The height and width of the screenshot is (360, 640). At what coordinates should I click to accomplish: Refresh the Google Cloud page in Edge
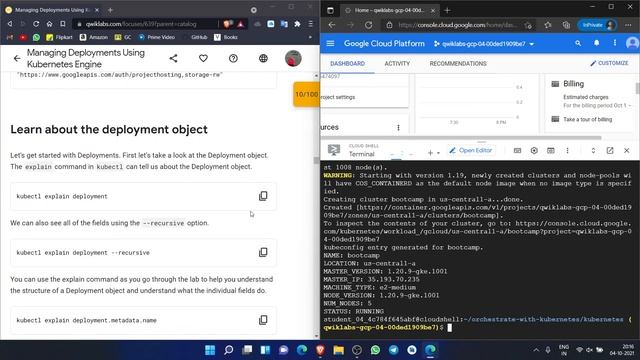(368, 25)
